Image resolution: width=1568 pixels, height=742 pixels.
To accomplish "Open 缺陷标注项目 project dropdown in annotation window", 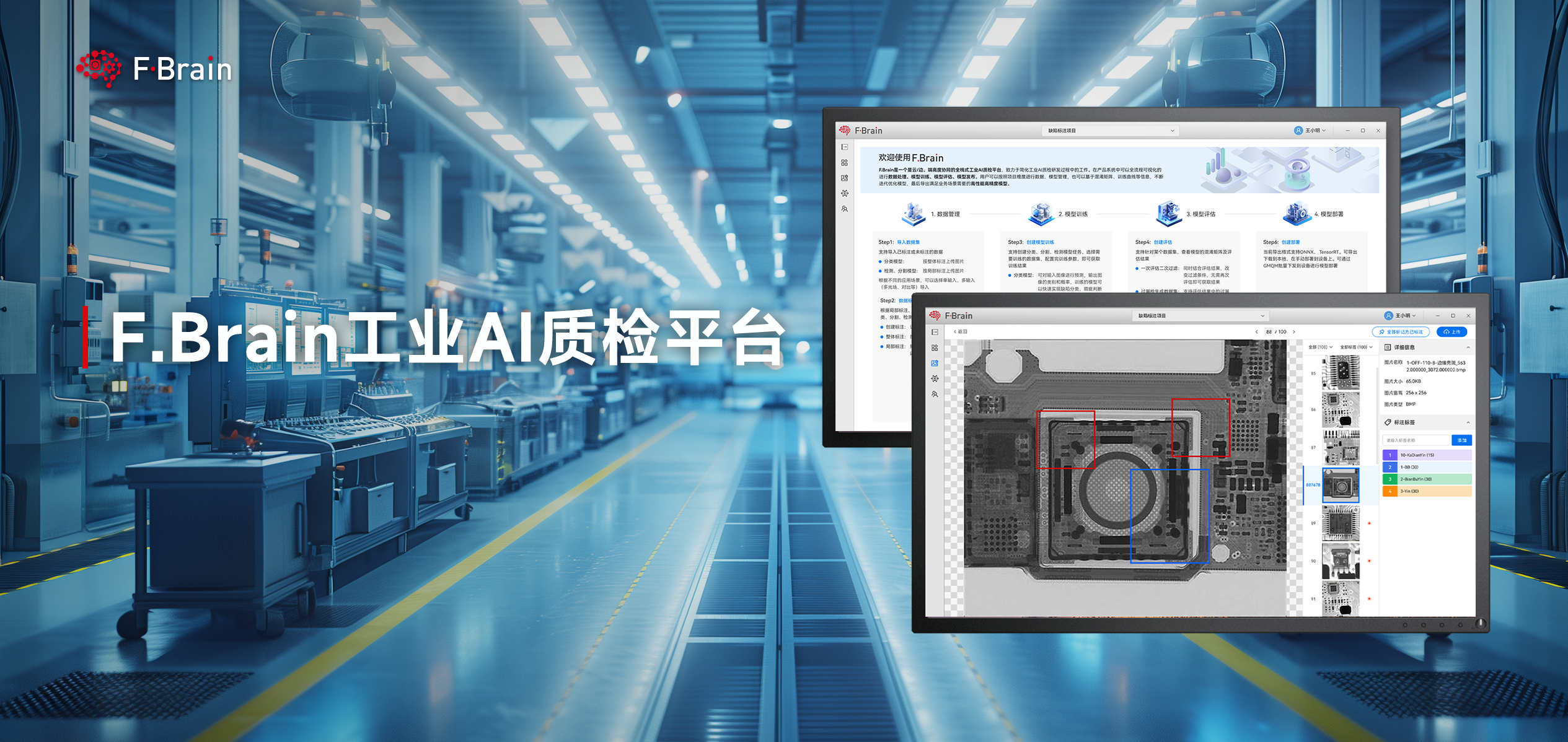I will 1200,316.
